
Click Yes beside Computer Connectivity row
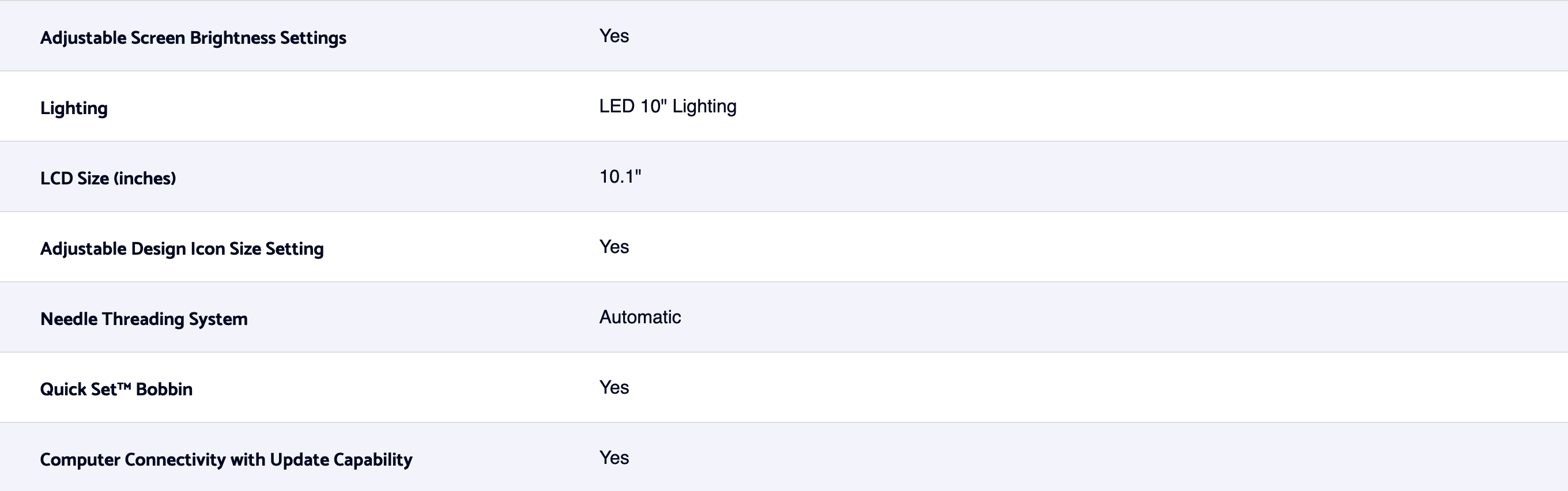point(613,458)
